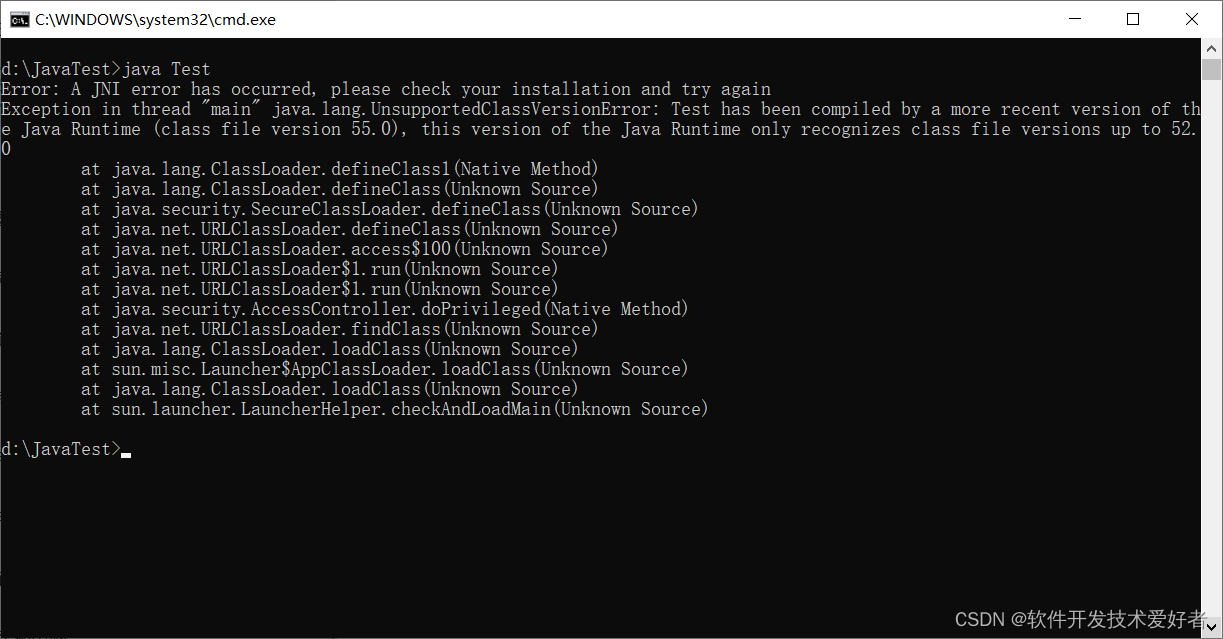Close the cmd.exe window

1192,18
